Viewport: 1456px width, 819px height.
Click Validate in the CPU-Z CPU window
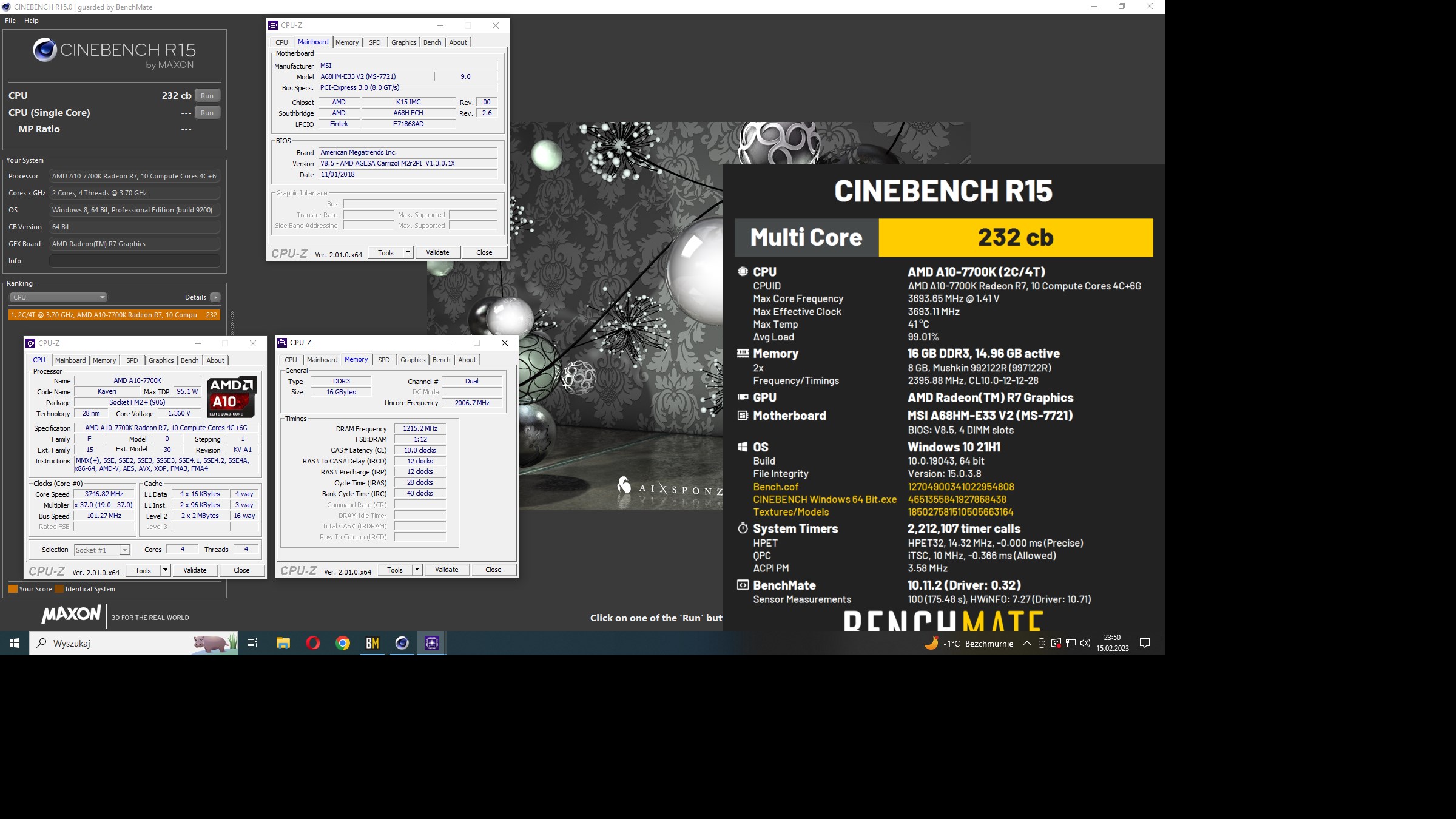pyautogui.click(x=195, y=570)
